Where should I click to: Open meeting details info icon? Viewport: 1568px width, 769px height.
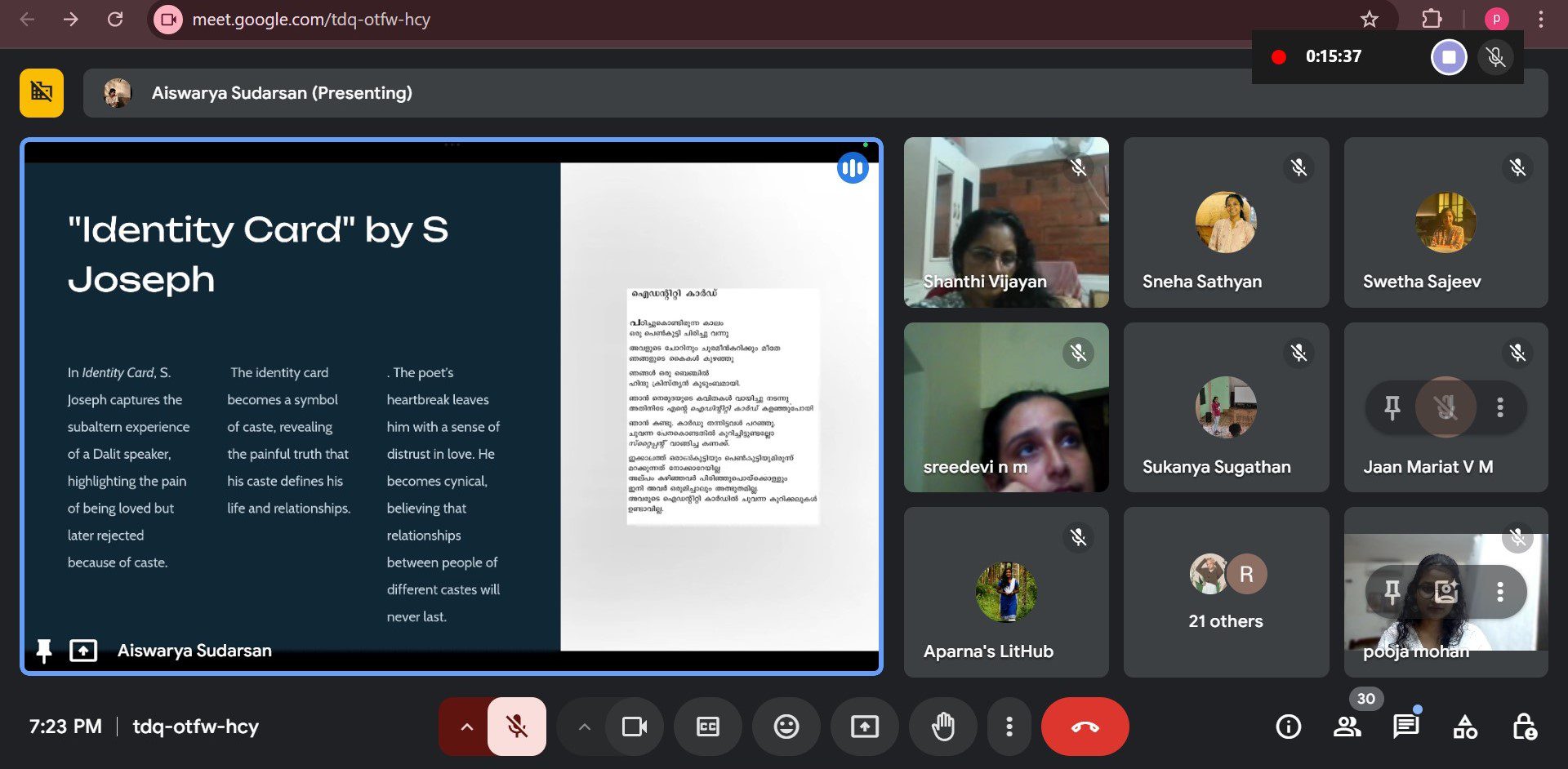pyautogui.click(x=1288, y=726)
